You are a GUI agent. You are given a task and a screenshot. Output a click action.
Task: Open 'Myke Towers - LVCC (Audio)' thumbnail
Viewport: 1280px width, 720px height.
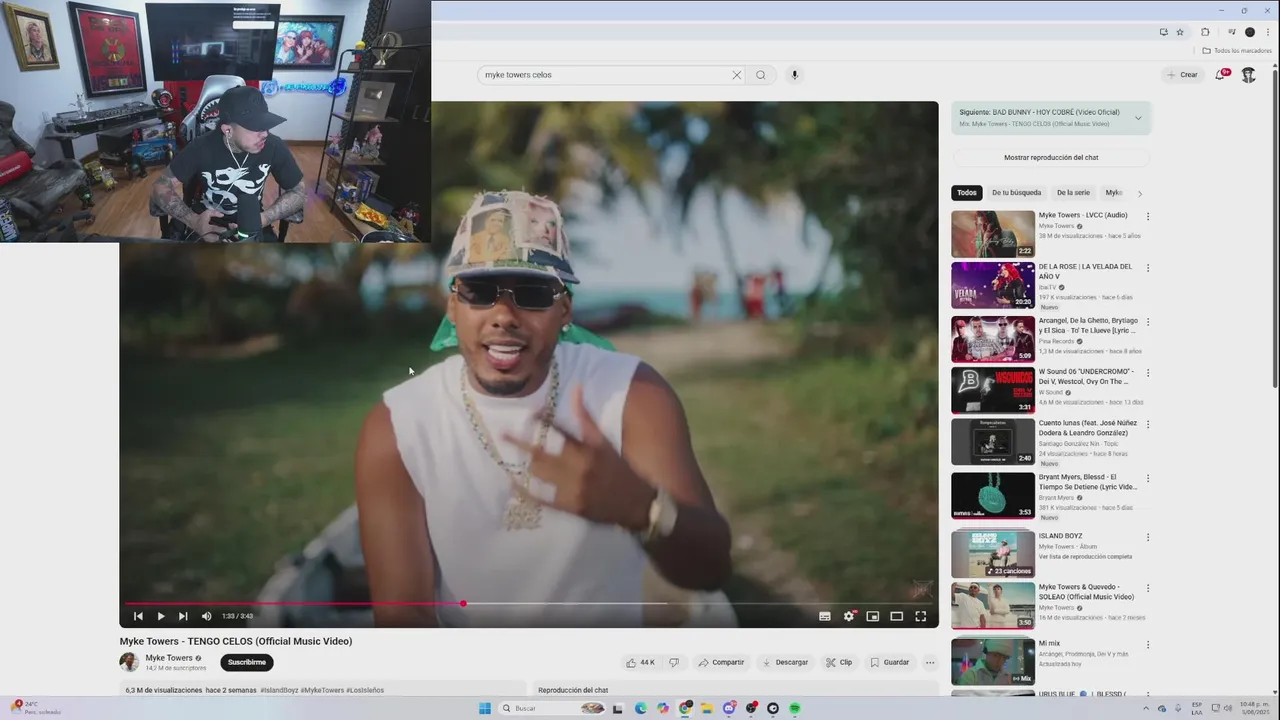pos(993,234)
